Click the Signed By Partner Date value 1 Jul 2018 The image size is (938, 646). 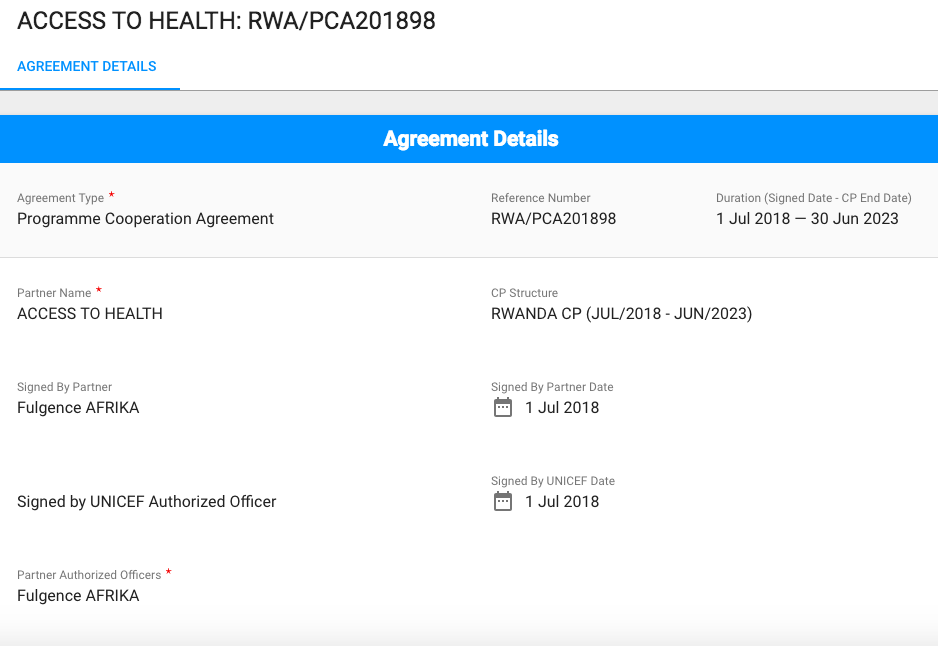click(x=562, y=408)
